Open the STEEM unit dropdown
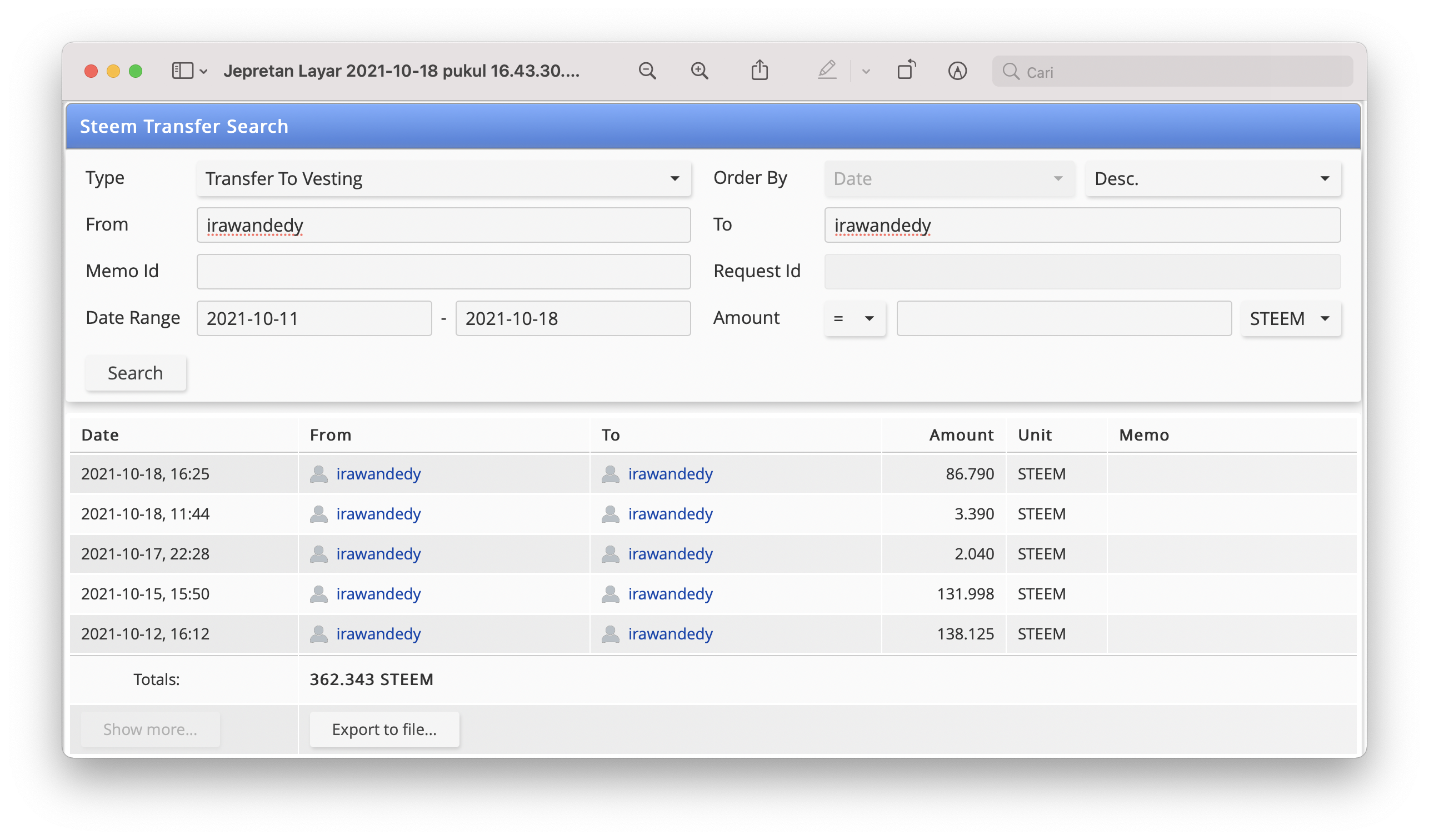1429x840 pixels. click(1291, 318)
